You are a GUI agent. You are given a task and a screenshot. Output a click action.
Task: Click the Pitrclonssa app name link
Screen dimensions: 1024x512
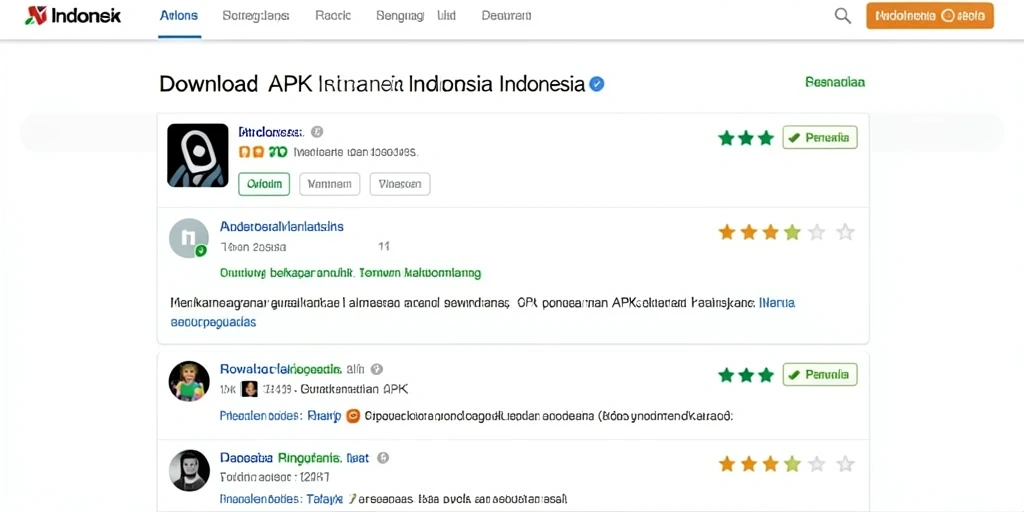point(271,132)
